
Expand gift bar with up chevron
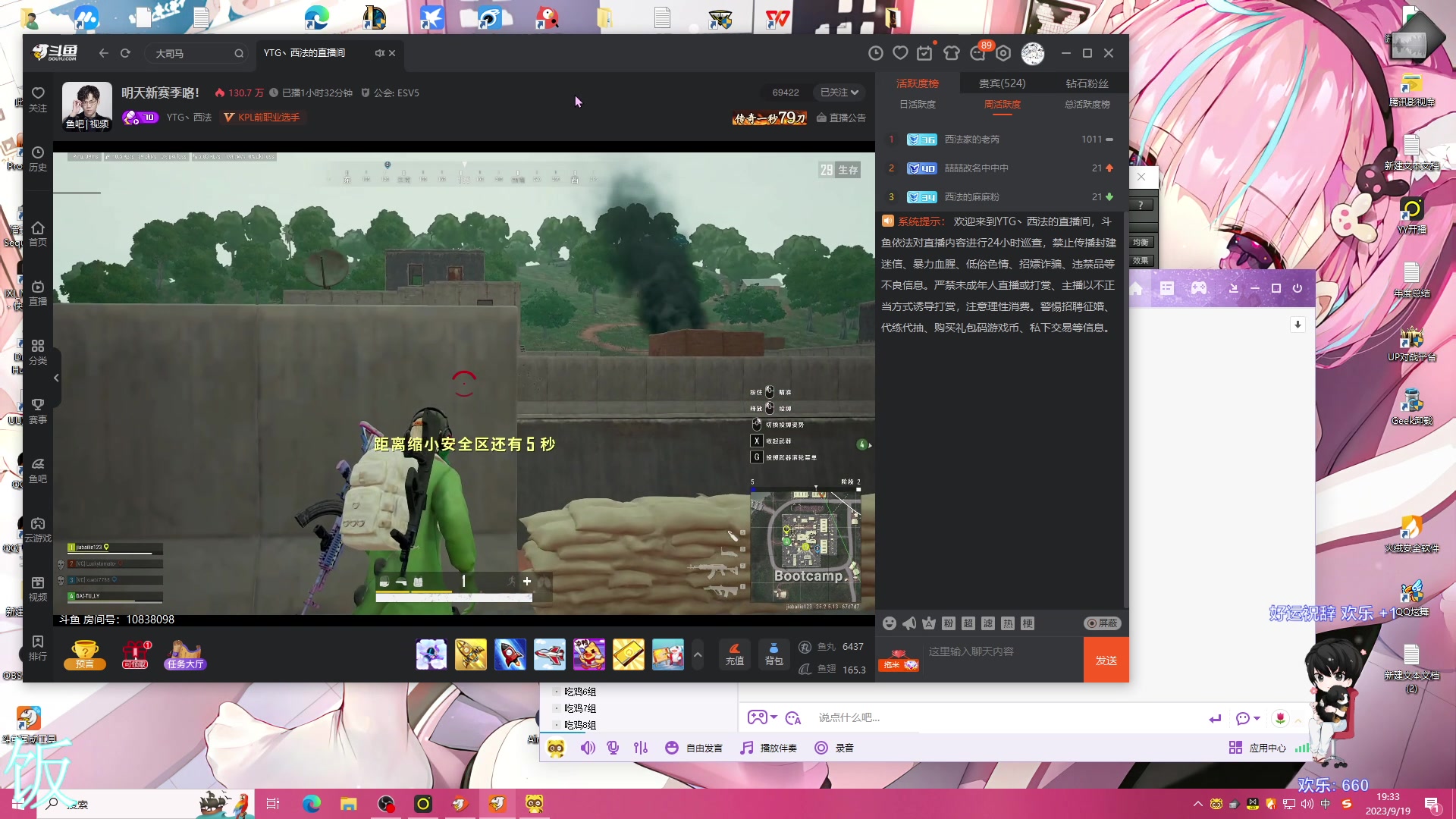[698, 654]
